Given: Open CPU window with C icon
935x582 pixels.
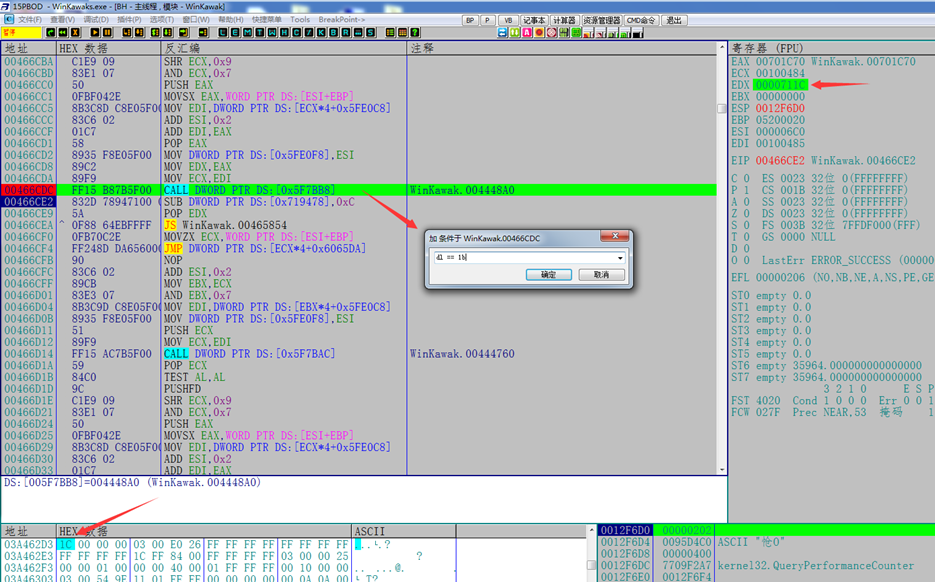Looking at the screenshot, I should (x=296, y=32).
